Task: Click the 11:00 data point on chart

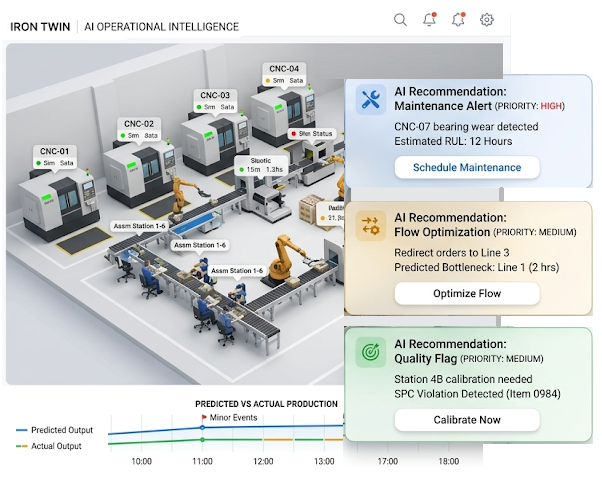Action: coord(202,427)
